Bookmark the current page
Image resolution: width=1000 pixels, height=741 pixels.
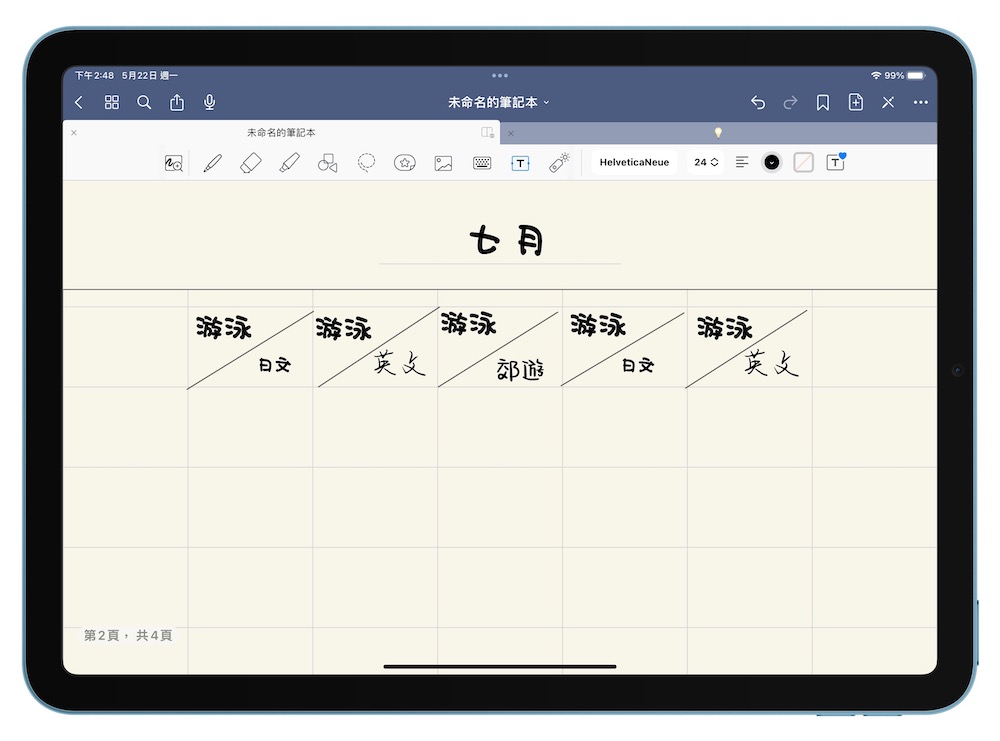pos(823,102)
